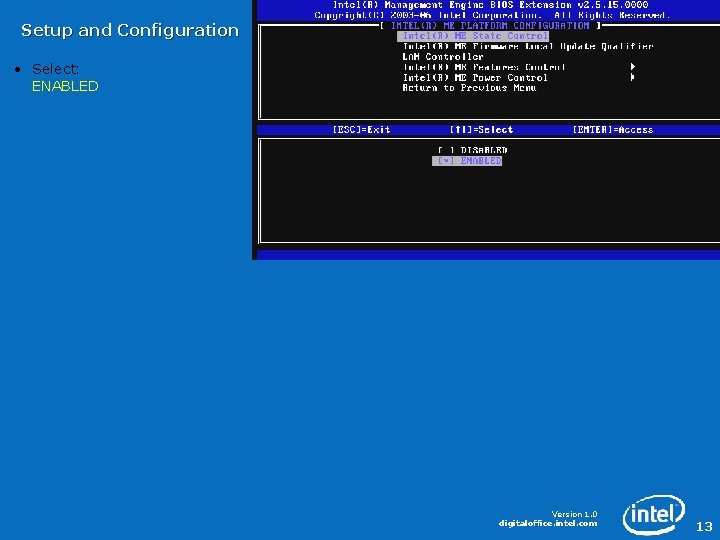720x540 pixels.
Task: Expand arrow beside ME Features Control
Action: pos(633,67)
